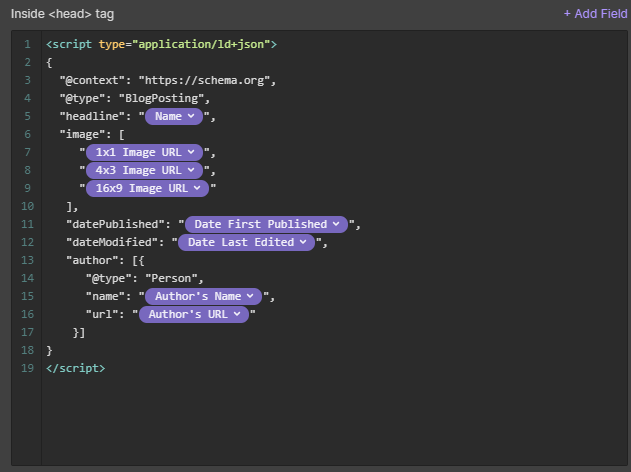This screenshot has width=631, height=472.
Task: Place cursor on the closing script tag
Action: [75, 368]
